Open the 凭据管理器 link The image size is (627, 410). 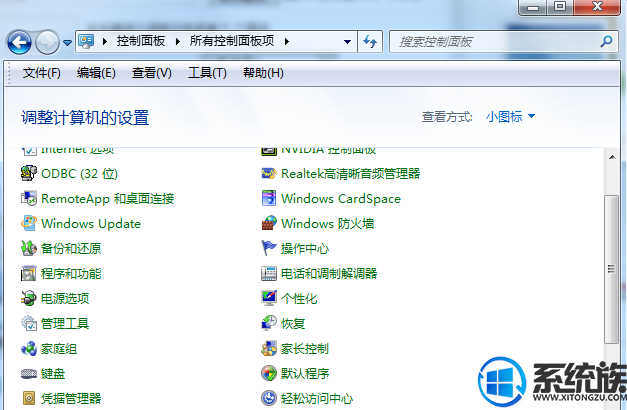(x=71, y=398)
